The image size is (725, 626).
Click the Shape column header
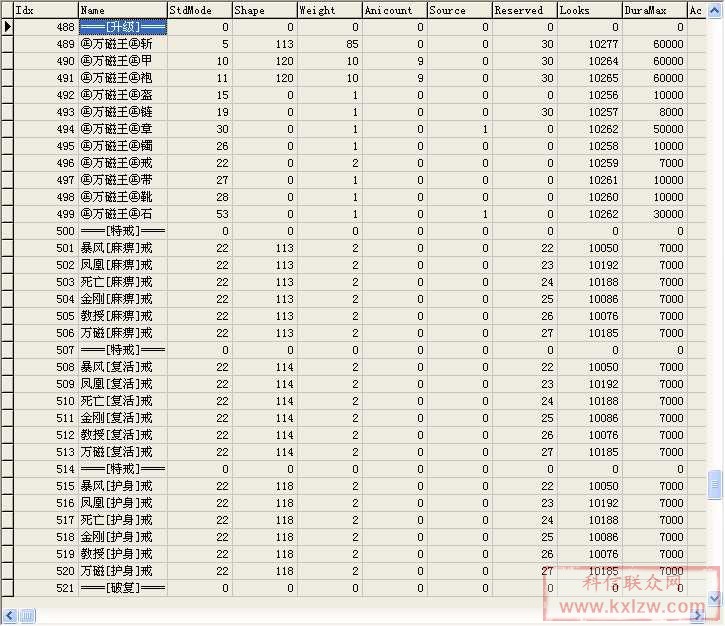coord(264,10)
